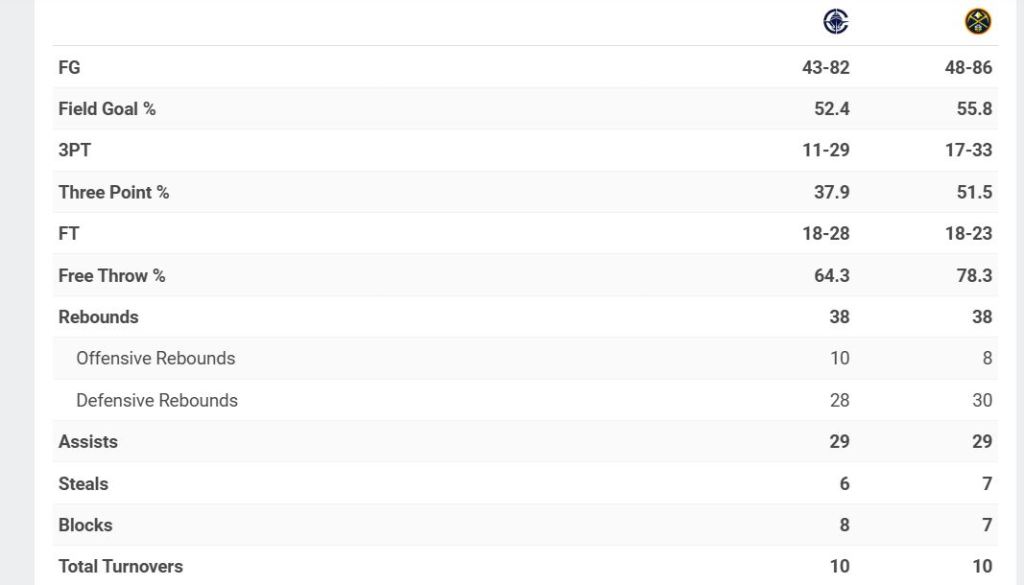Click the Nuggets pickaxe logo icon
This screenshot has width=1024, height=585.
[978, 21]
